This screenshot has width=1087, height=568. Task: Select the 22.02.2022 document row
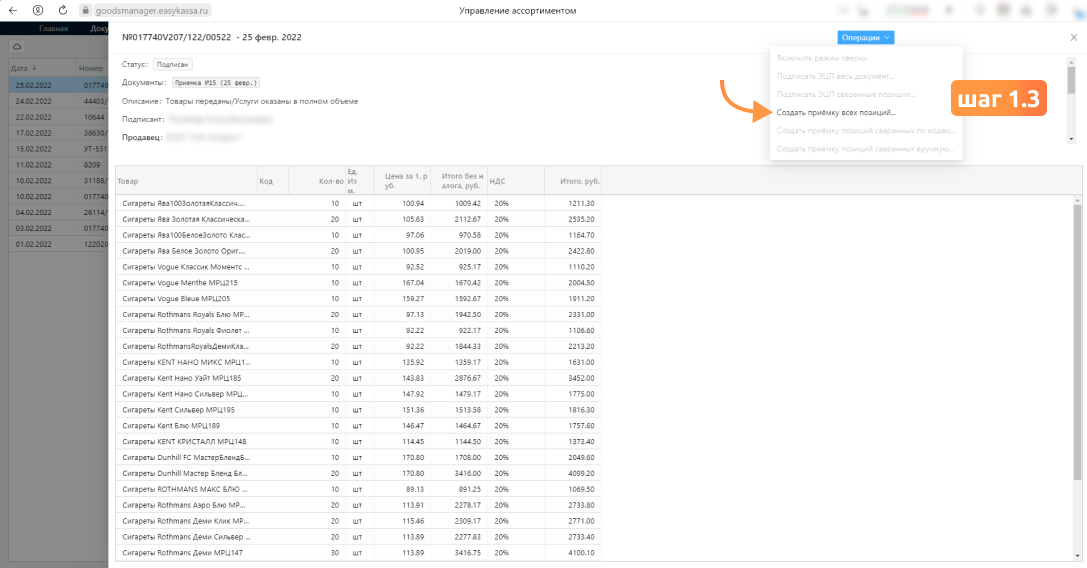[58, 117]
